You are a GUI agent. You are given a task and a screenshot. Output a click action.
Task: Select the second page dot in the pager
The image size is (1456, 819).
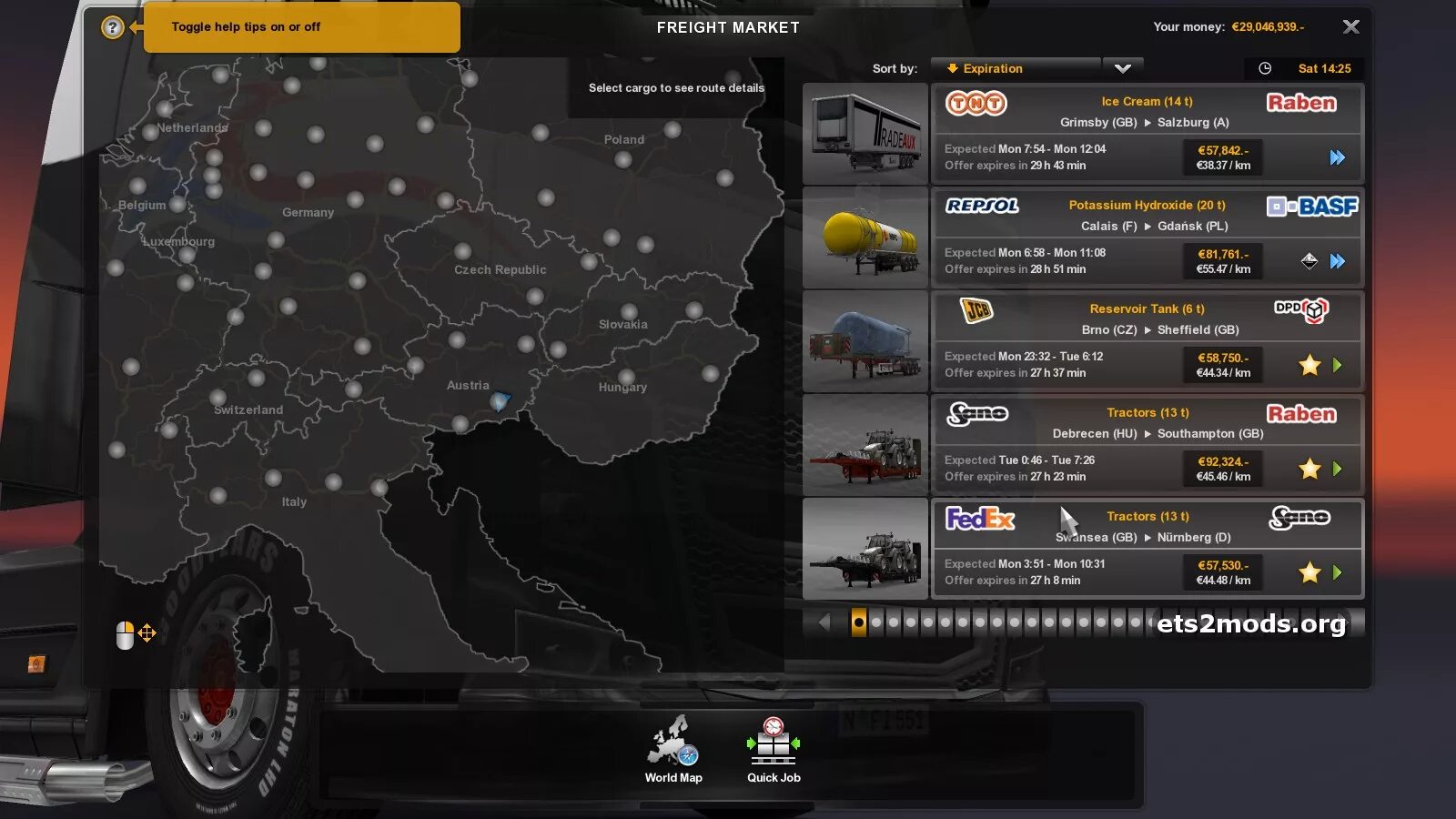tap(876, 622)
